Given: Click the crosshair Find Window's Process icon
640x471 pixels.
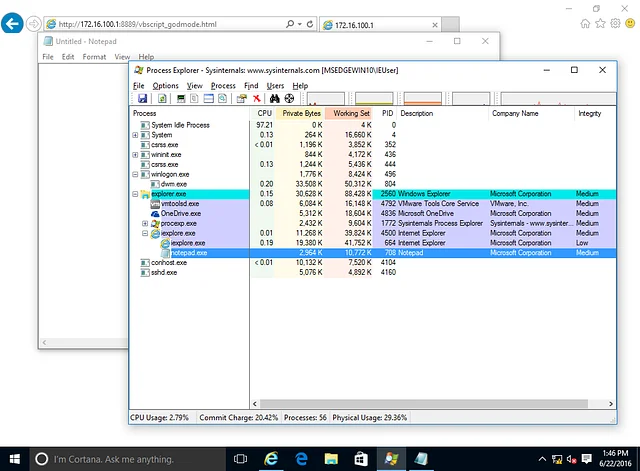Looking at the screenshot, I should pyautogui.click(x=289, y=99).
